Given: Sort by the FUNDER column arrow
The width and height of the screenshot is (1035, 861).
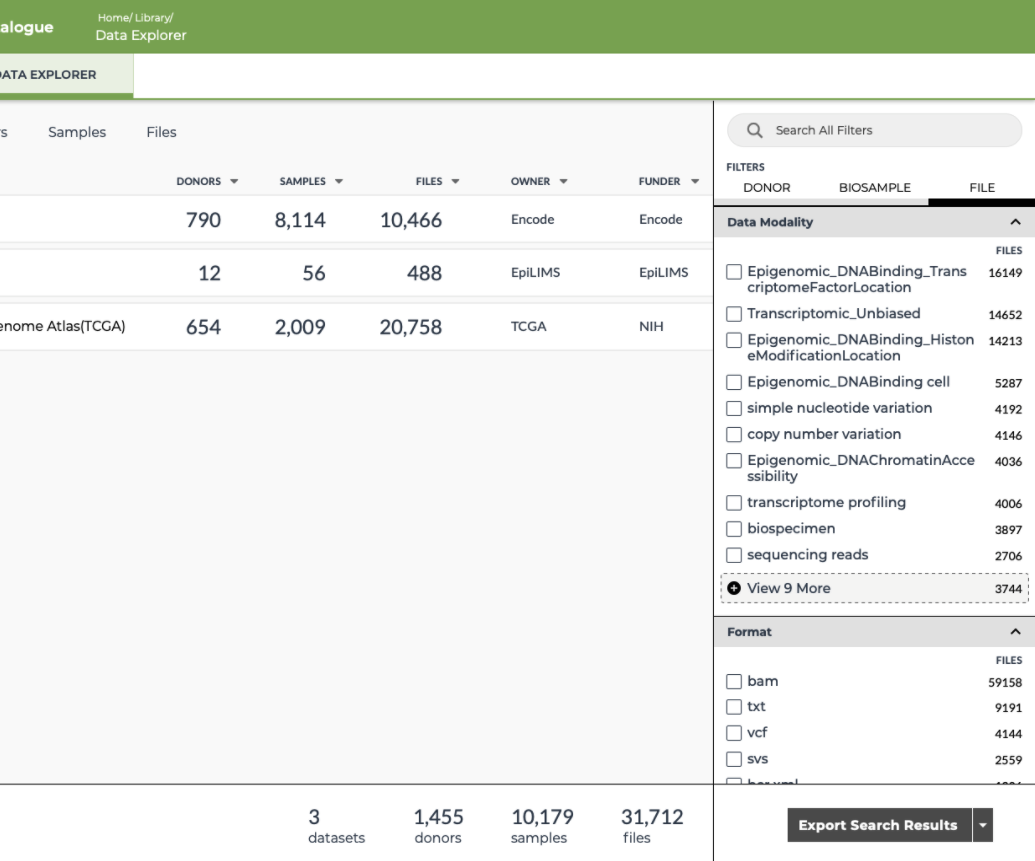Looking at the screenshot, I should (694, 182).
